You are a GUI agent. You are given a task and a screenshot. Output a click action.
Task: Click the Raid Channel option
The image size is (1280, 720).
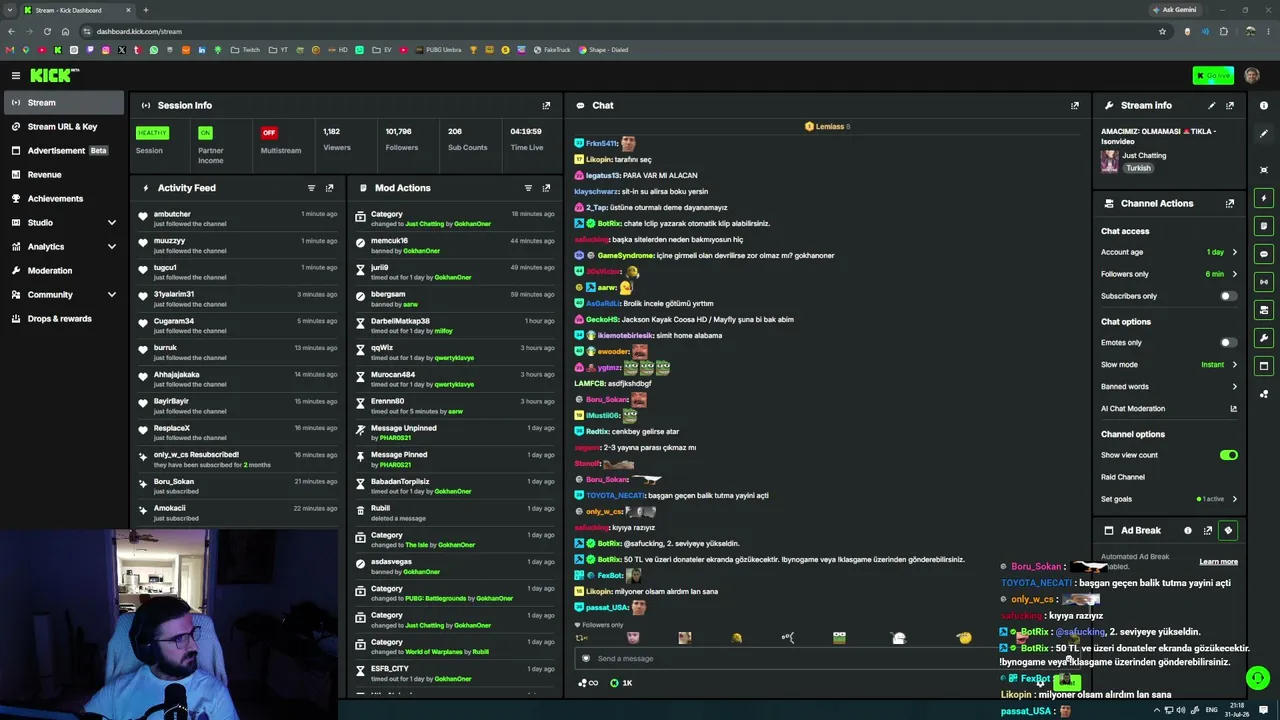pos(1123,477)
